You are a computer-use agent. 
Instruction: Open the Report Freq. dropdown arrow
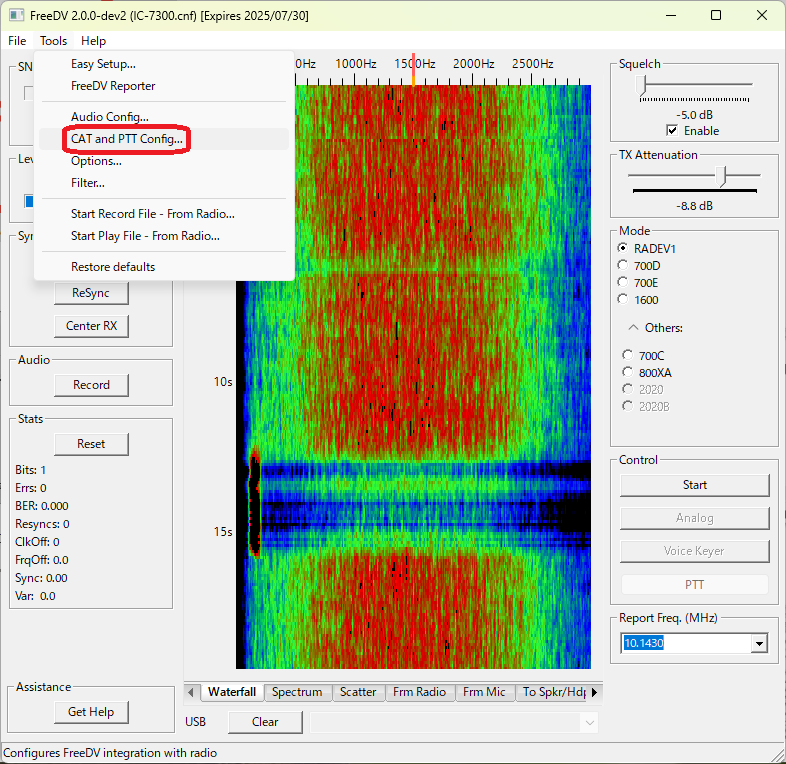pos(760,644)
